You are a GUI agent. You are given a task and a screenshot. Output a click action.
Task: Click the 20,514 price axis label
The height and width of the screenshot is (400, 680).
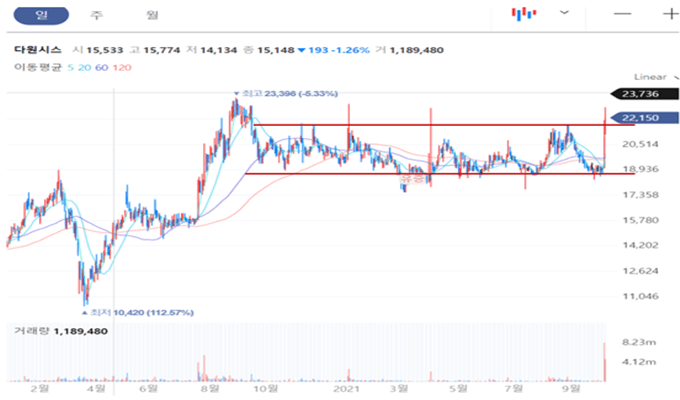coord(640,144)
